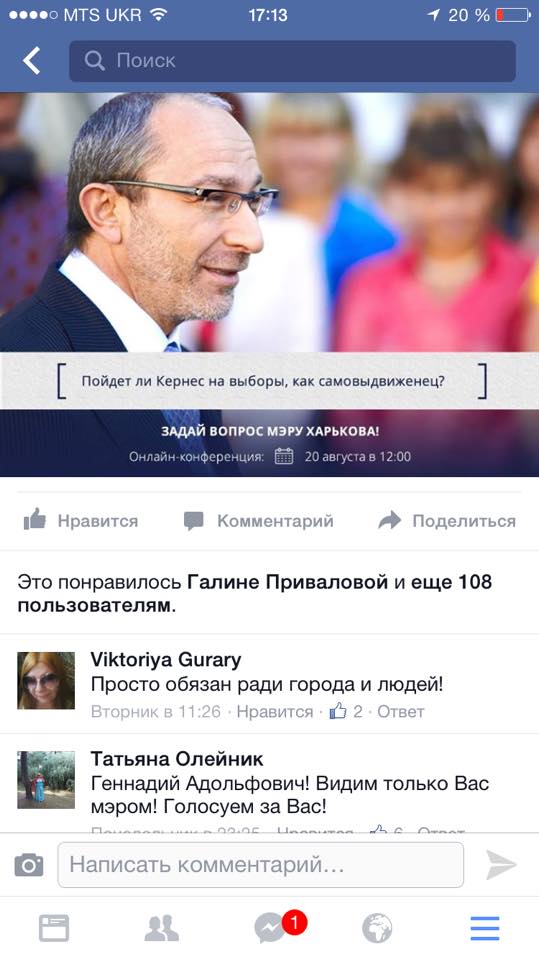Open the hamburger menu tab
The image size is (539, 960).
coord(485,928)
